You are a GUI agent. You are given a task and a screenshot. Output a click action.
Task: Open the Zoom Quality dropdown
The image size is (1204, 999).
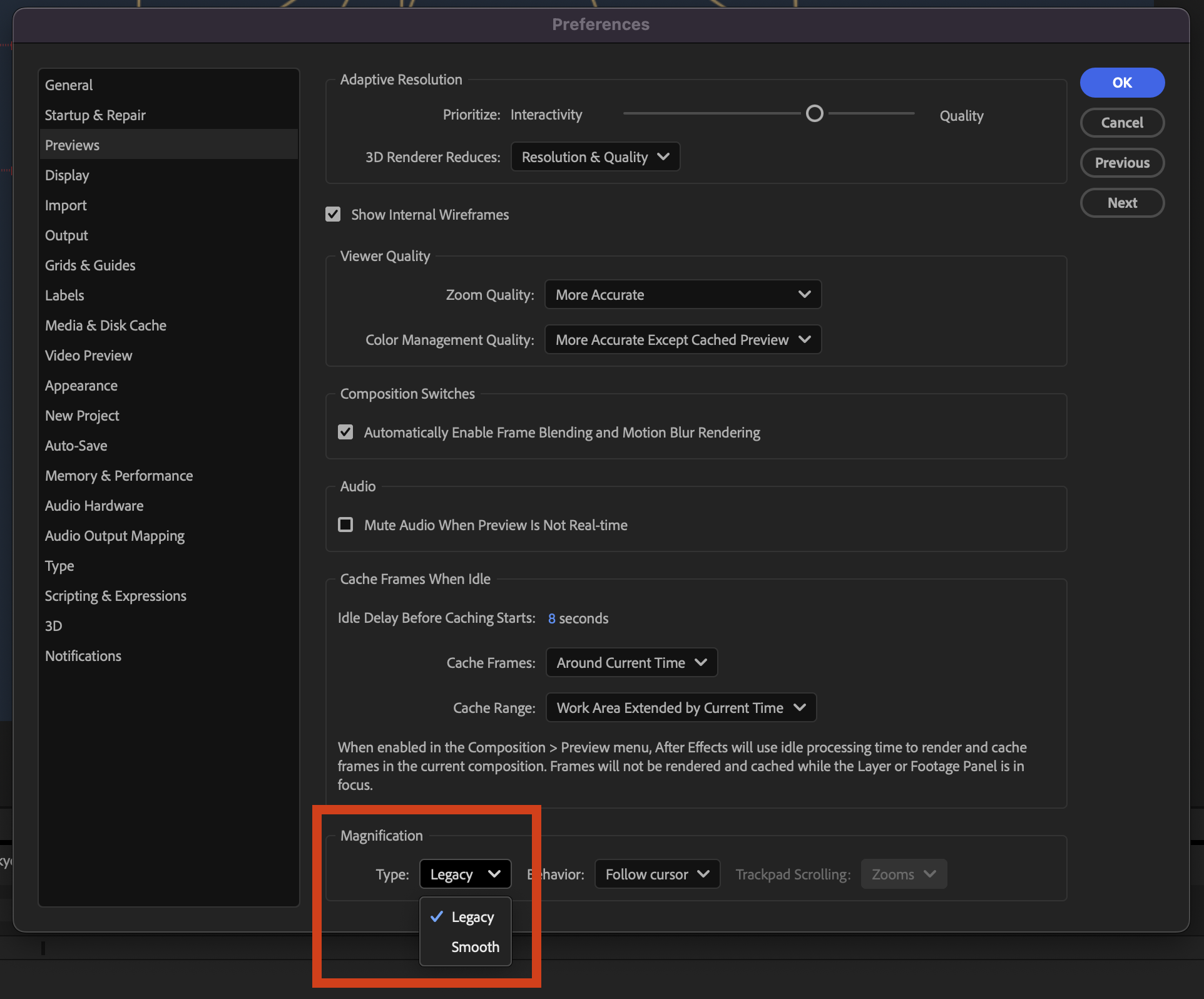tap(681, 294)
